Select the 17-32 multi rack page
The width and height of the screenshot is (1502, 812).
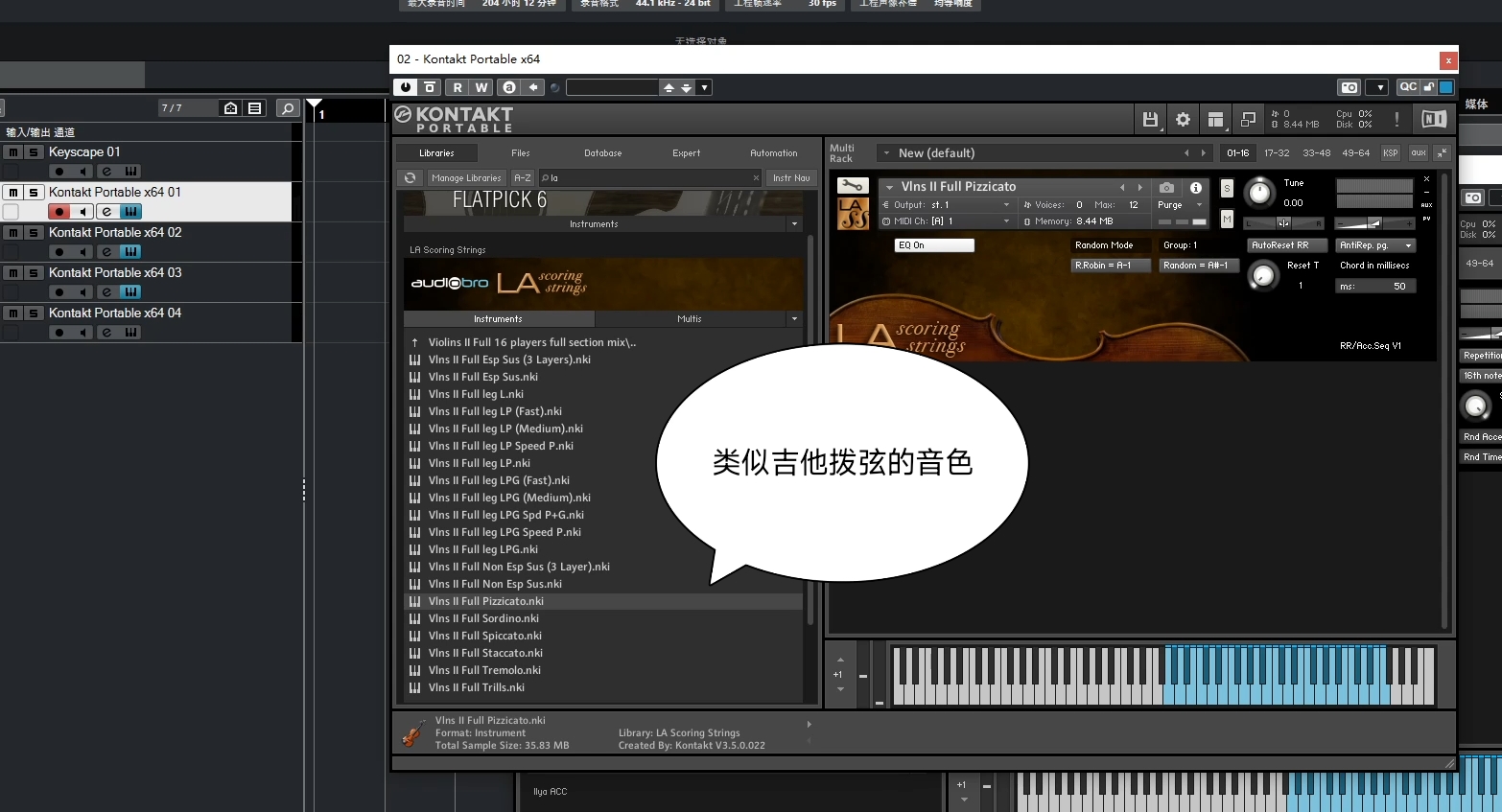1277,152
